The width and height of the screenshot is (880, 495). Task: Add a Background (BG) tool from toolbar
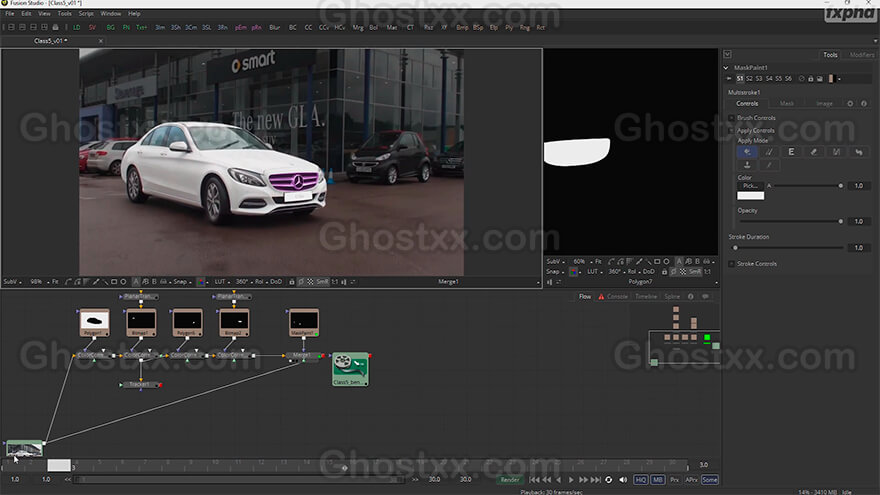coord(111,28)
